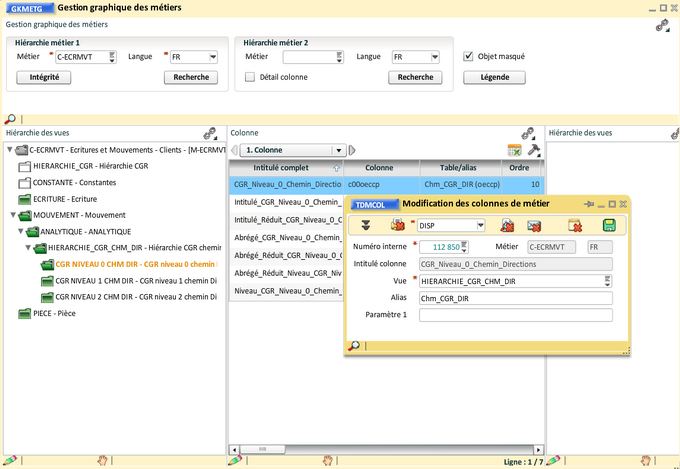680x469 pixels.
Task: Open the '1. Colonne' selector dropdown
Action: click(x=340, y=150)
